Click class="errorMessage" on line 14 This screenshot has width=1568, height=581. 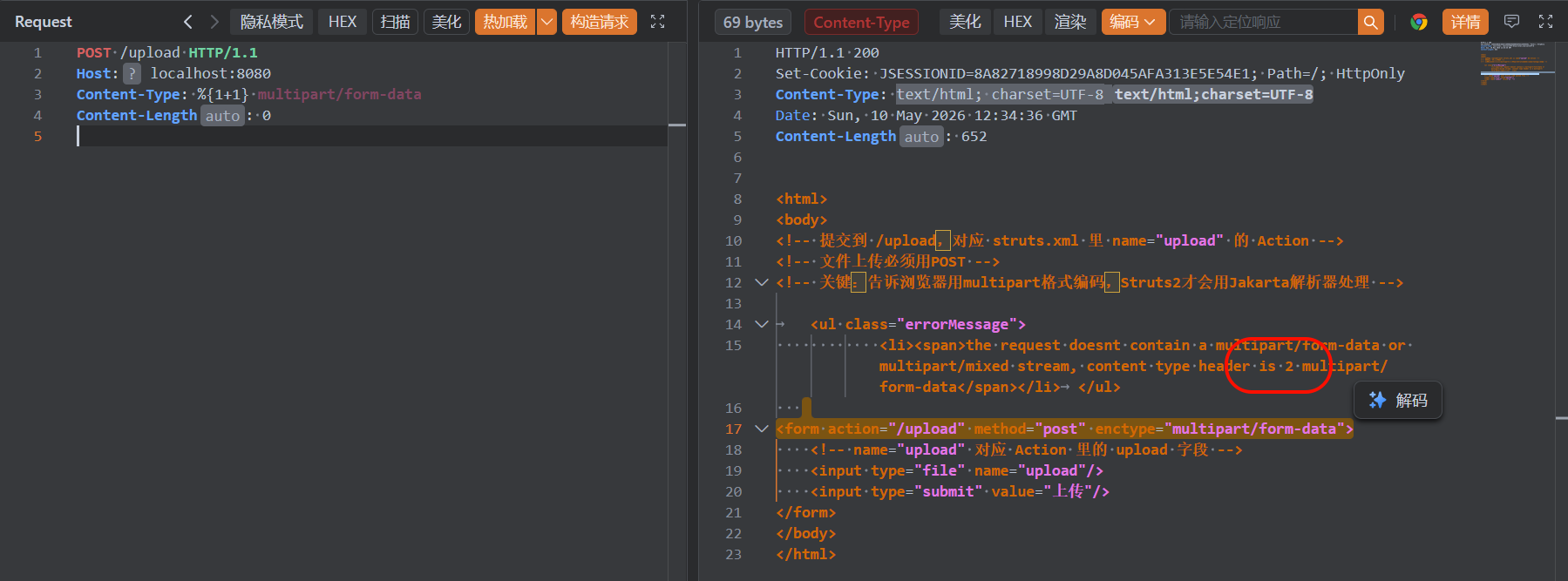935,324
